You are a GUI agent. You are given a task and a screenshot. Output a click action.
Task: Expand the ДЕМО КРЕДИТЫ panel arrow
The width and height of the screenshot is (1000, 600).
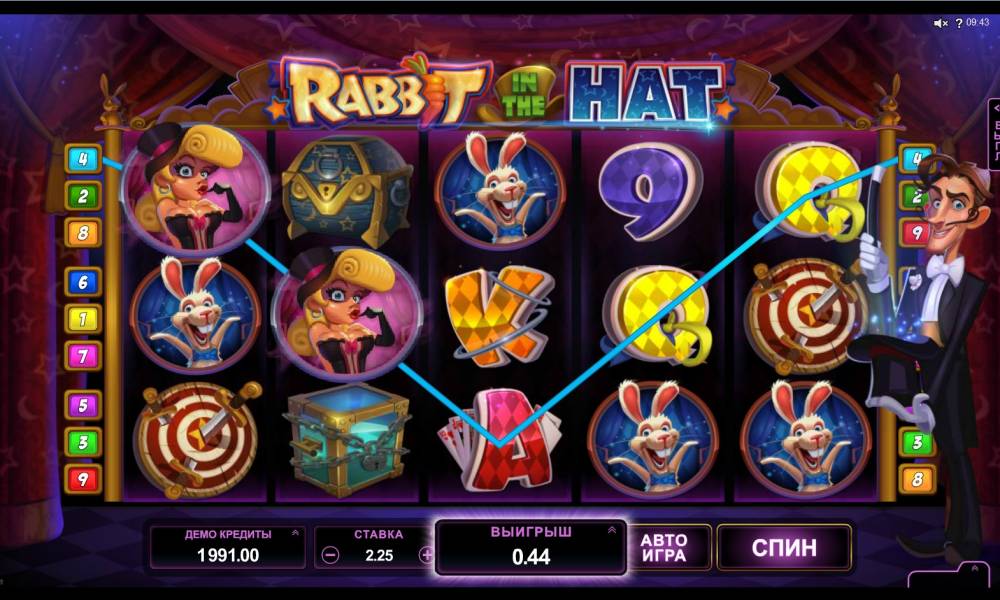(x=295, y=533)
